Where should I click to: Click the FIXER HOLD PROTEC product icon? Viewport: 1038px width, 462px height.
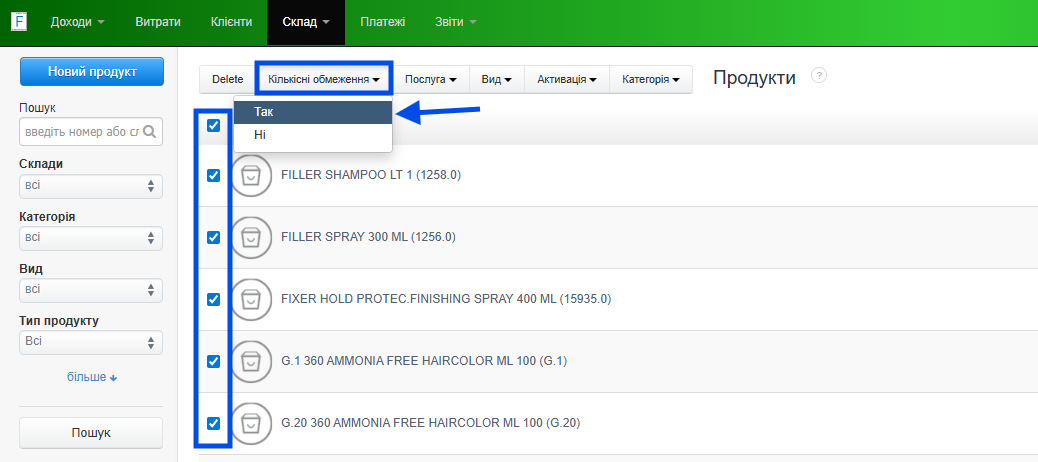[251, 299]
